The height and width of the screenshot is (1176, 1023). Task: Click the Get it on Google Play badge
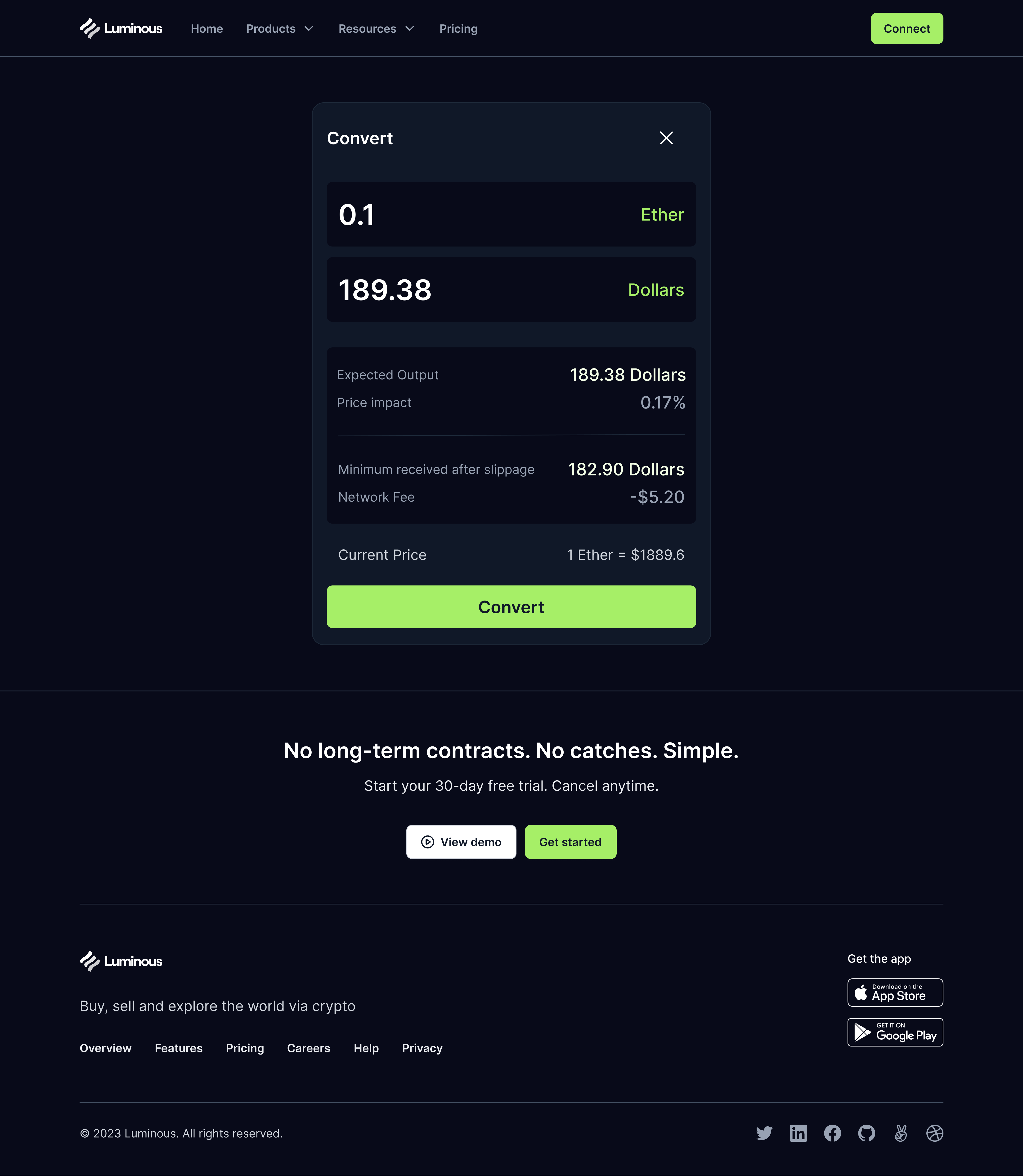point(895,1032)
